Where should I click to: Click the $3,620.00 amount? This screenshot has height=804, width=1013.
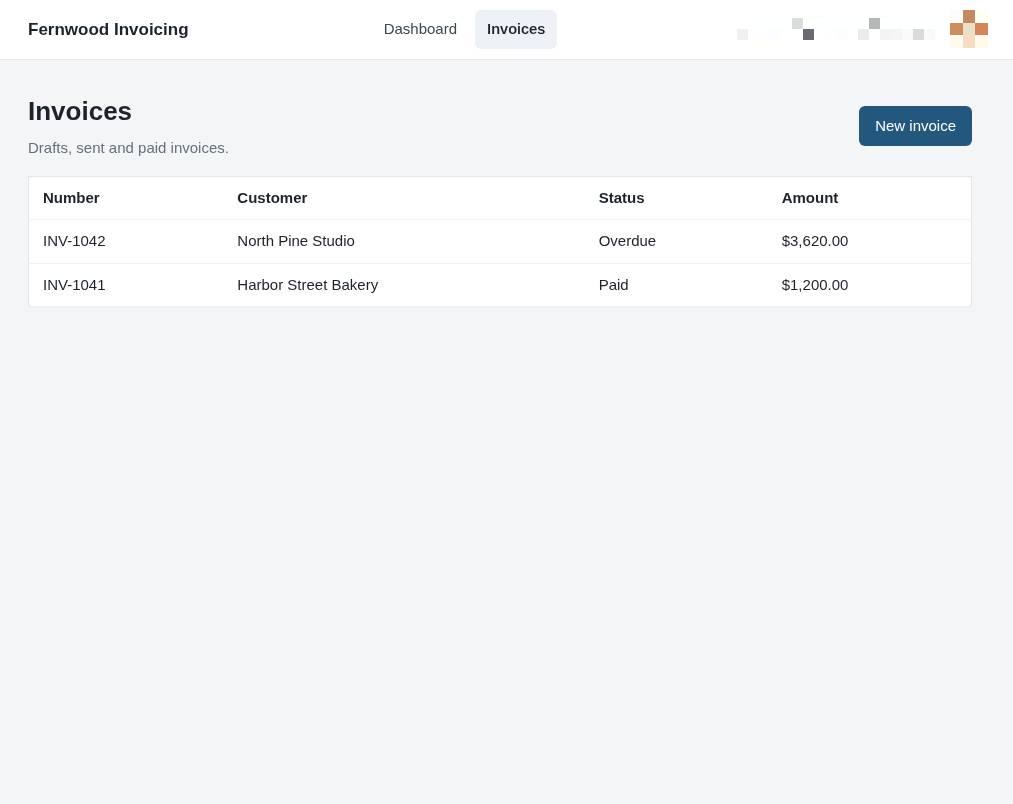[x=814, y=241]
